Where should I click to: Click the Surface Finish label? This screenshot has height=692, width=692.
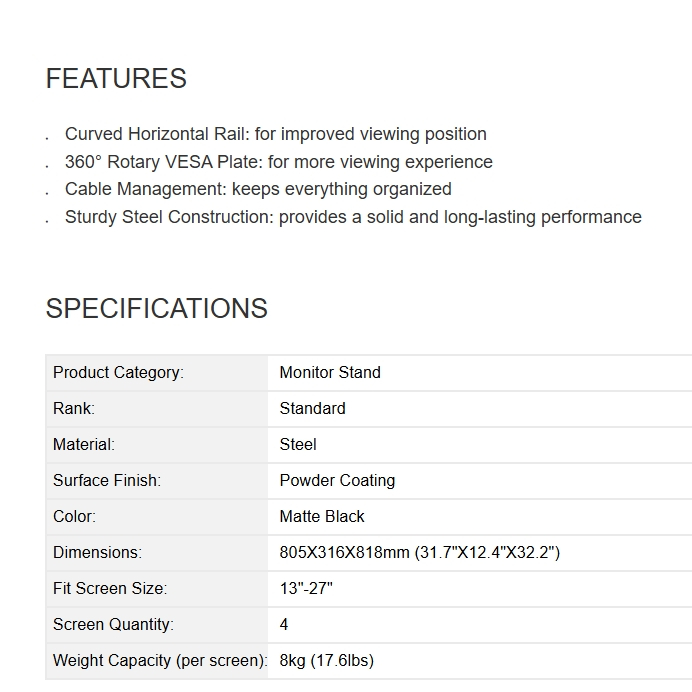tap(107, 481)
